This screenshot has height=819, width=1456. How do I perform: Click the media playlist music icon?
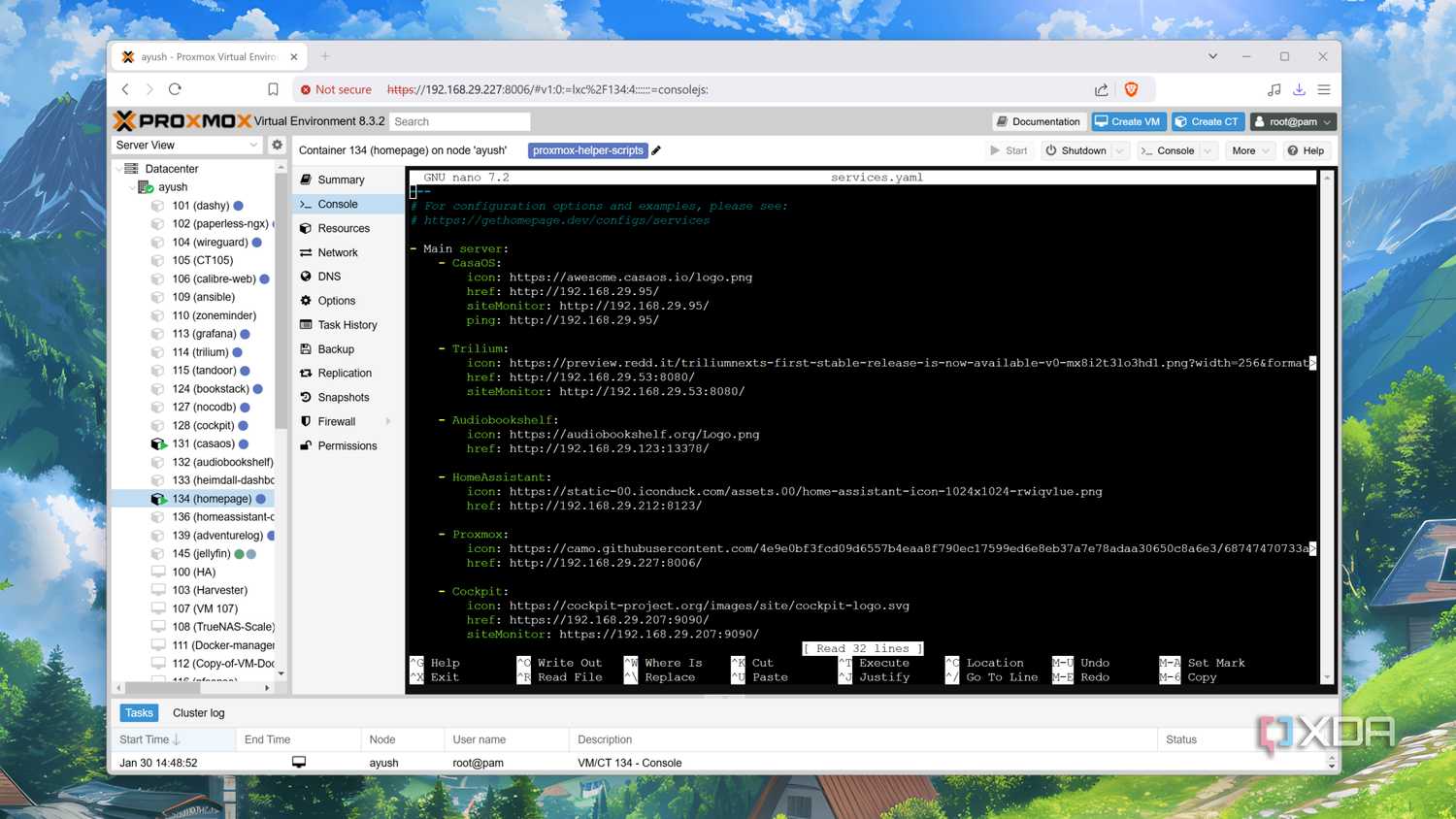1274,89
